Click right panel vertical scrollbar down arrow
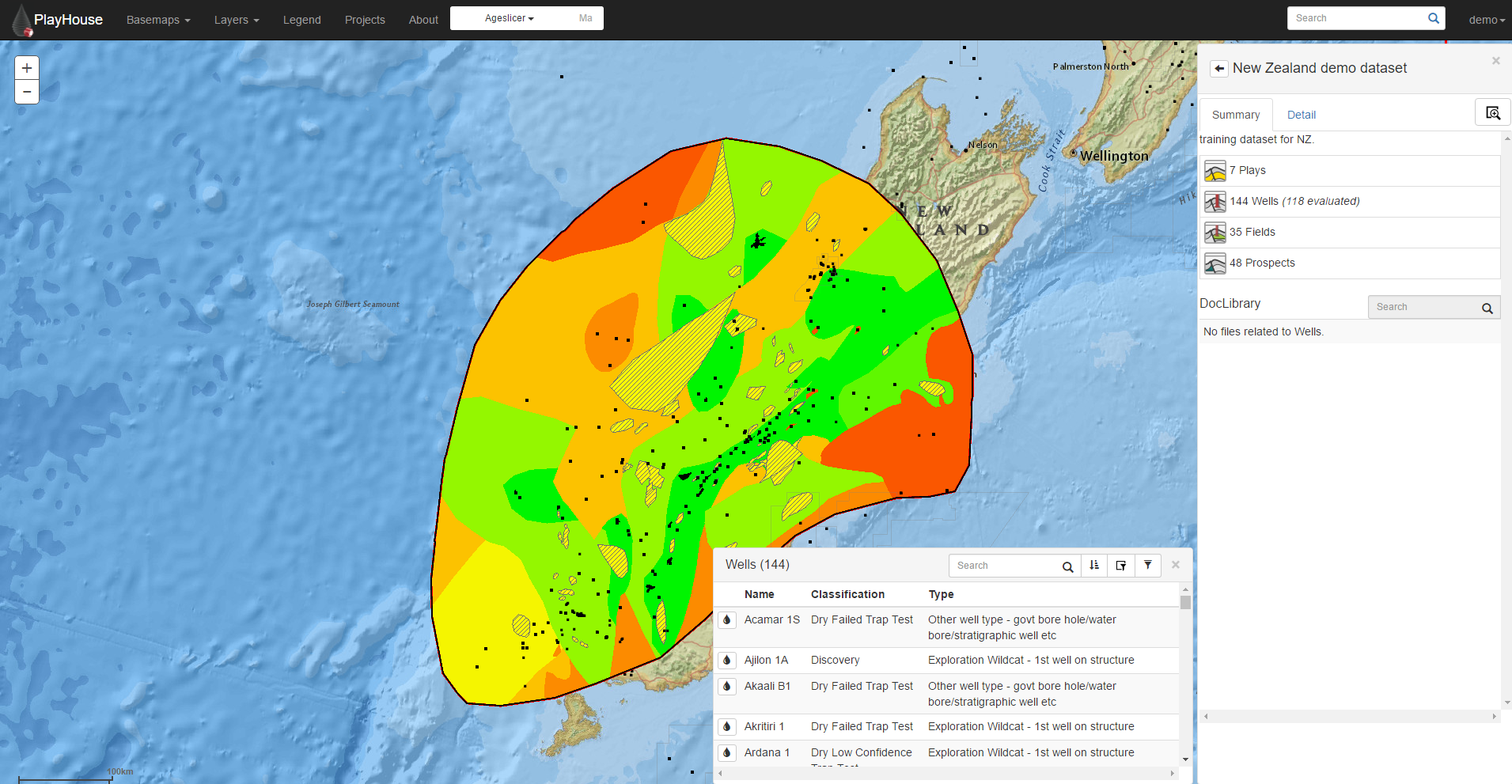 click(x=1506, y=703)
